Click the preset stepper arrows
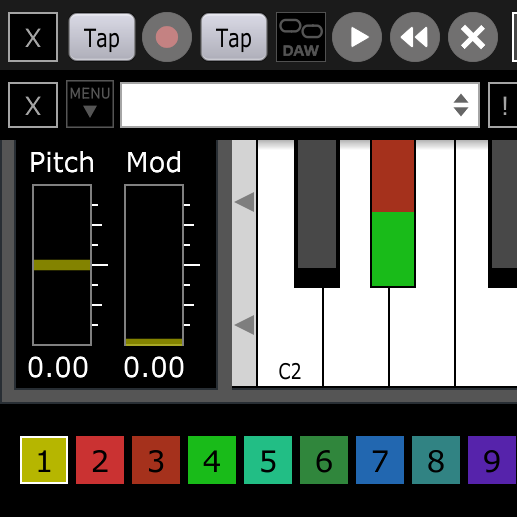This screenshot has width=517, height=517. click(461, 105)
